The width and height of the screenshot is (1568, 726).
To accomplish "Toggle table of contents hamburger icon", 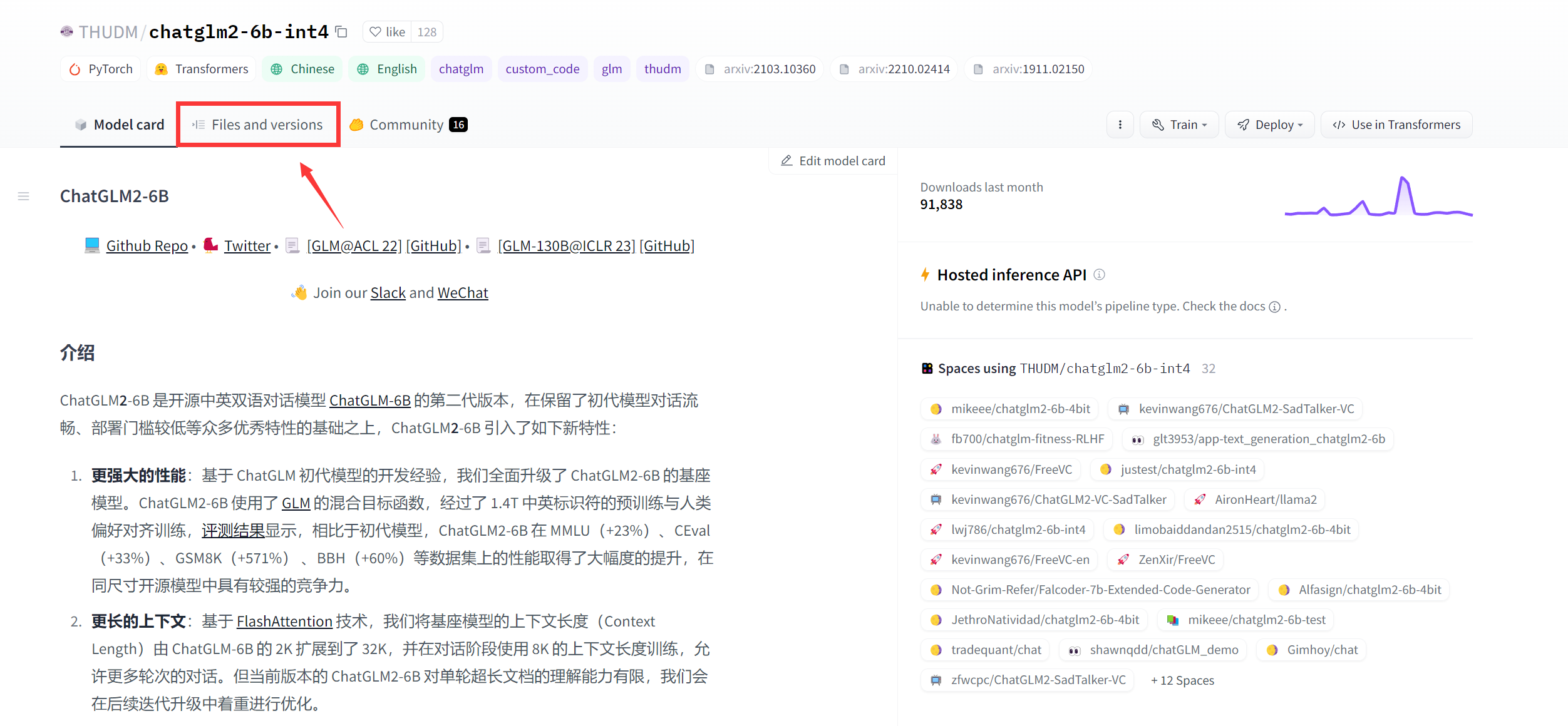I will [24, 197].
